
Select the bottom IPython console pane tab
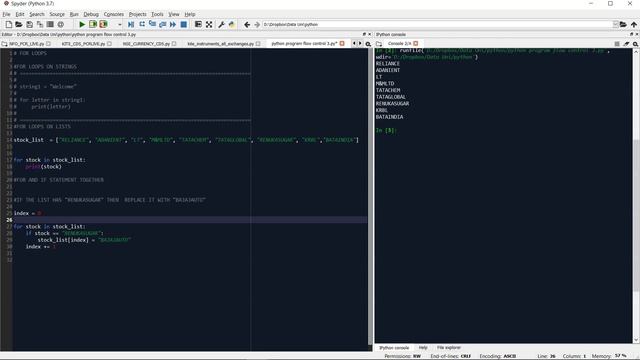(x=394, y=348)
